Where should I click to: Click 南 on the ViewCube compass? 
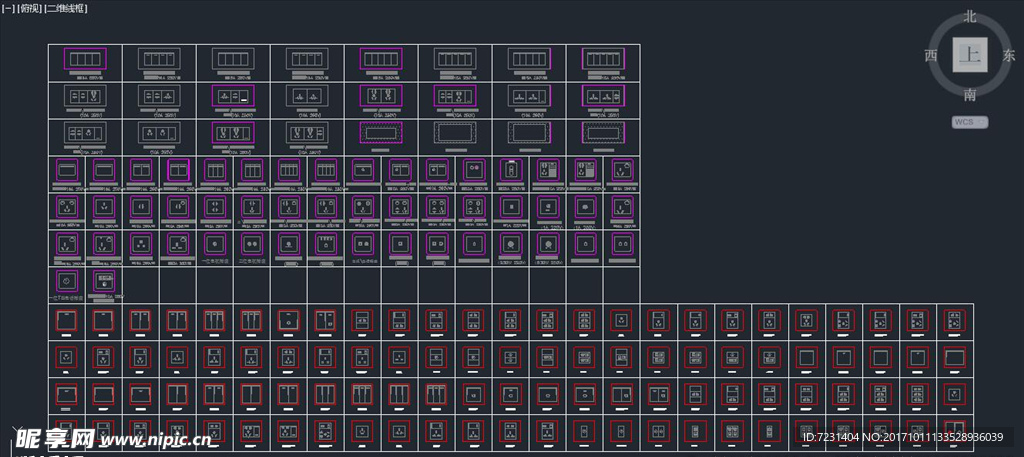coord(970,95)
